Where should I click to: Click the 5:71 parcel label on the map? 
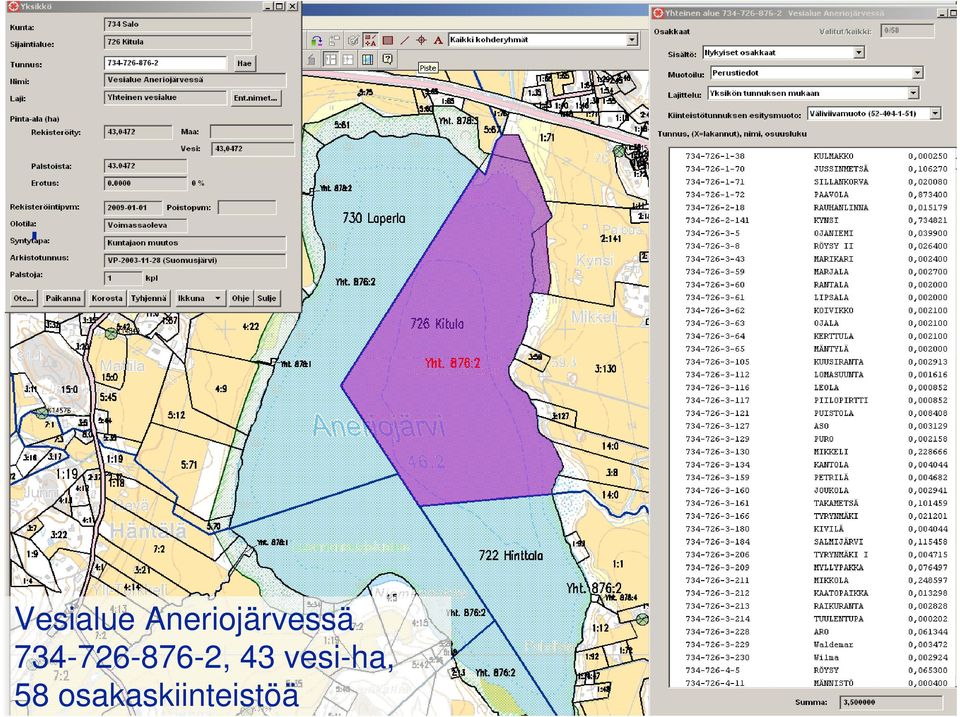pos(189,465)
